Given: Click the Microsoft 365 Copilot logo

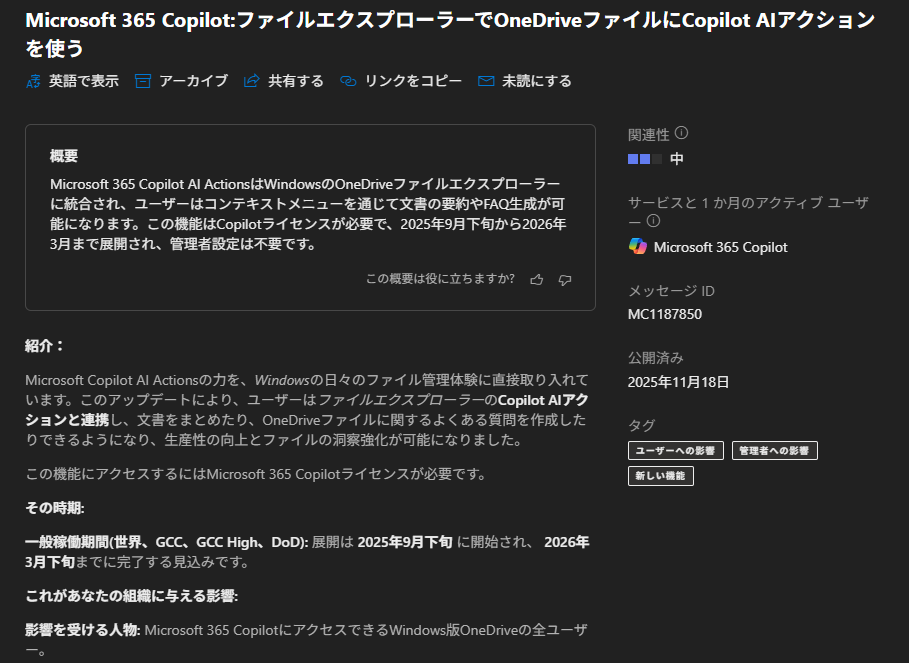Looking at the screenshot, I should tap(638, 246).
